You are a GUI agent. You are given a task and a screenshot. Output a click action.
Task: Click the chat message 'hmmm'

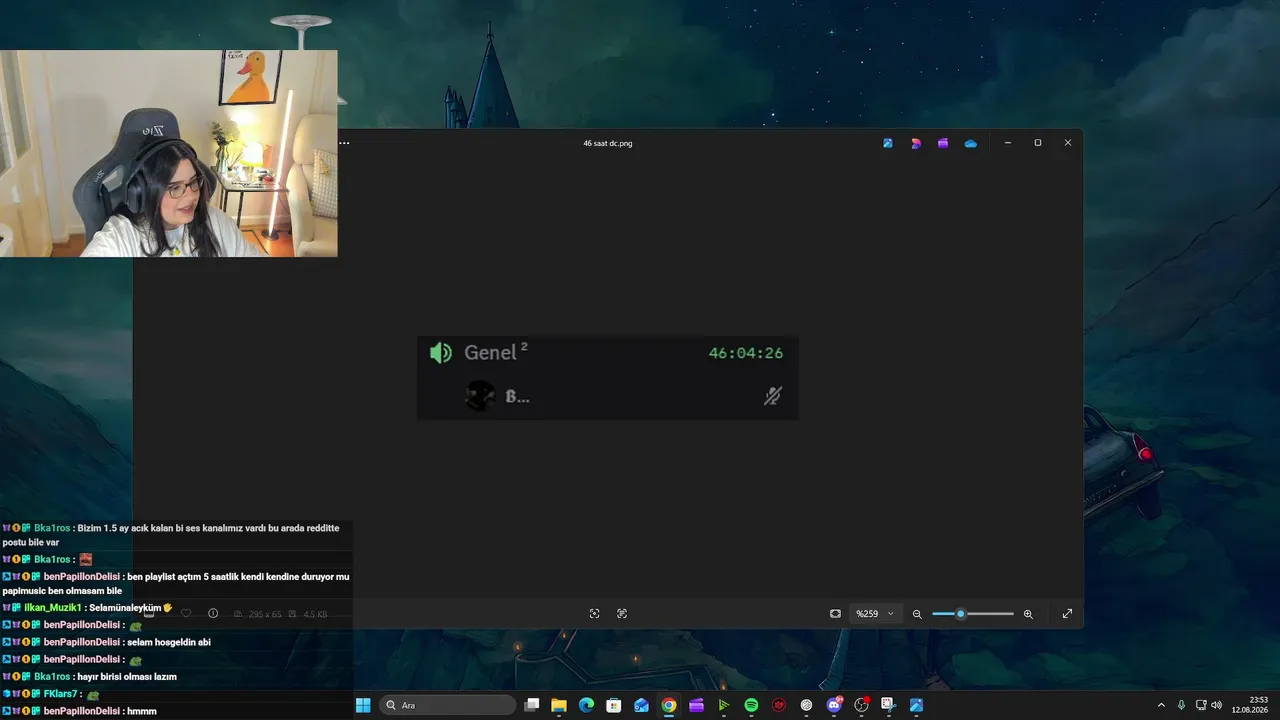(x=141, y=711)
